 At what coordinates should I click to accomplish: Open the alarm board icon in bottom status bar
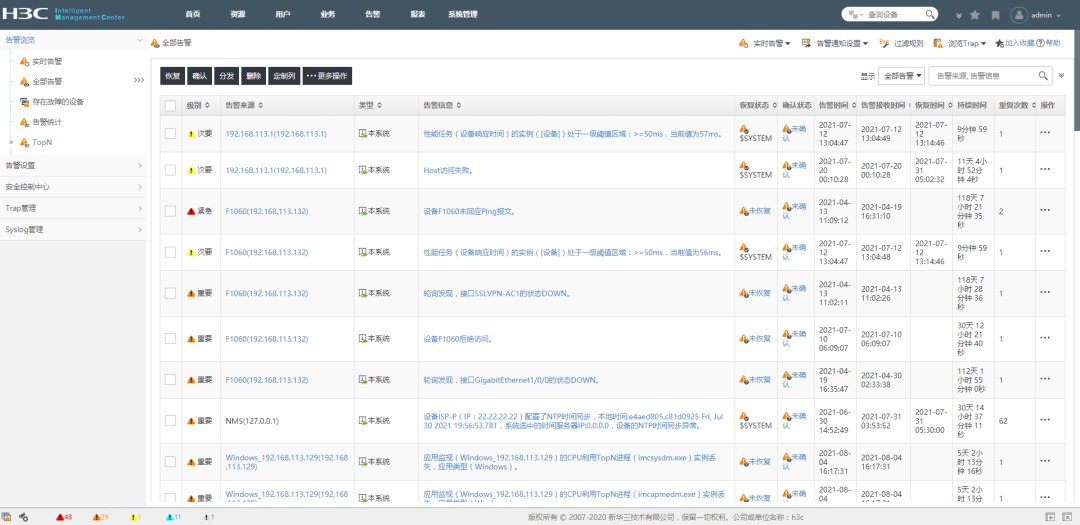click(6, 516)
